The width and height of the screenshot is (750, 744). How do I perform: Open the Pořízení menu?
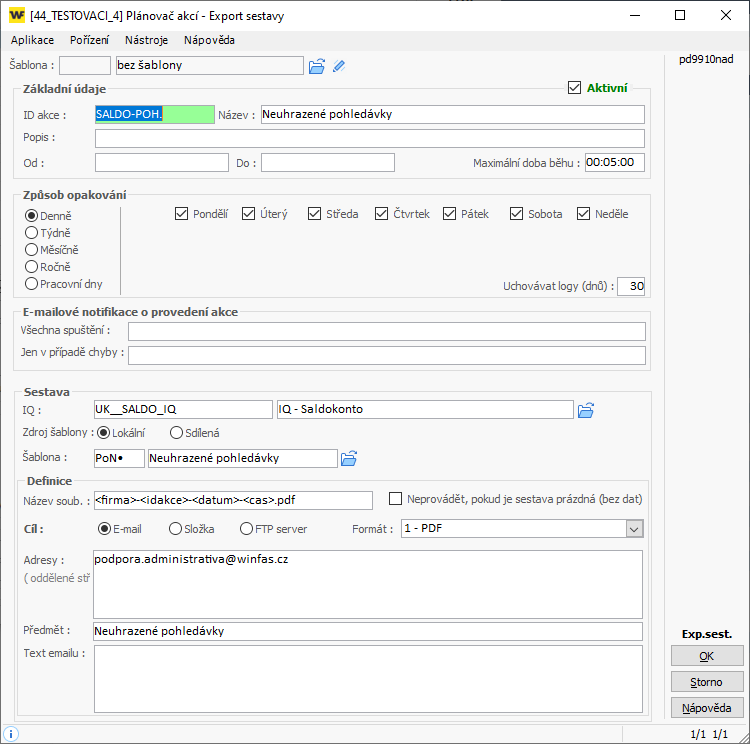(x=90, y=40)
